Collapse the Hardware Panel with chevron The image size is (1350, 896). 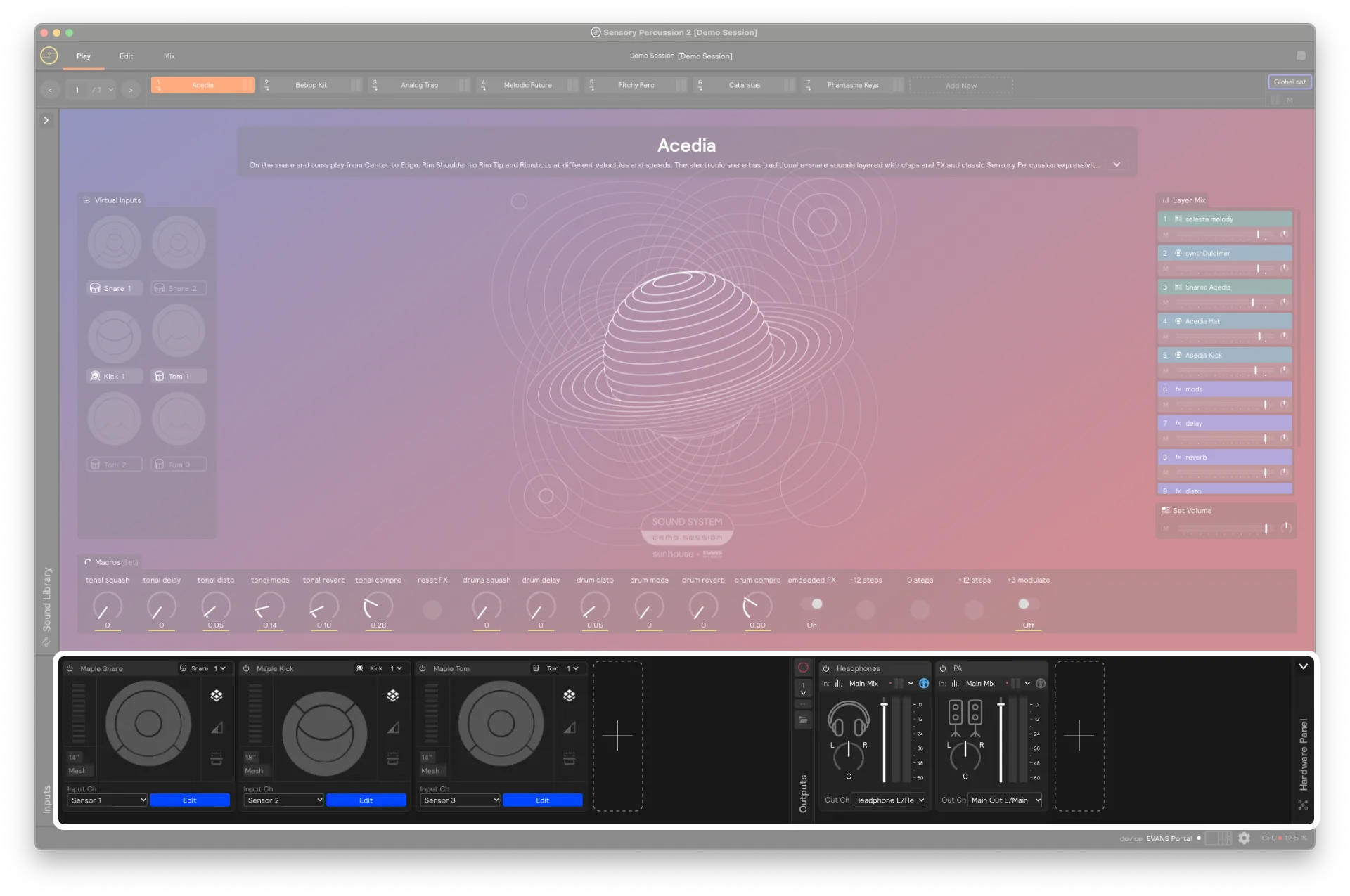click(x=1303, y=666)
